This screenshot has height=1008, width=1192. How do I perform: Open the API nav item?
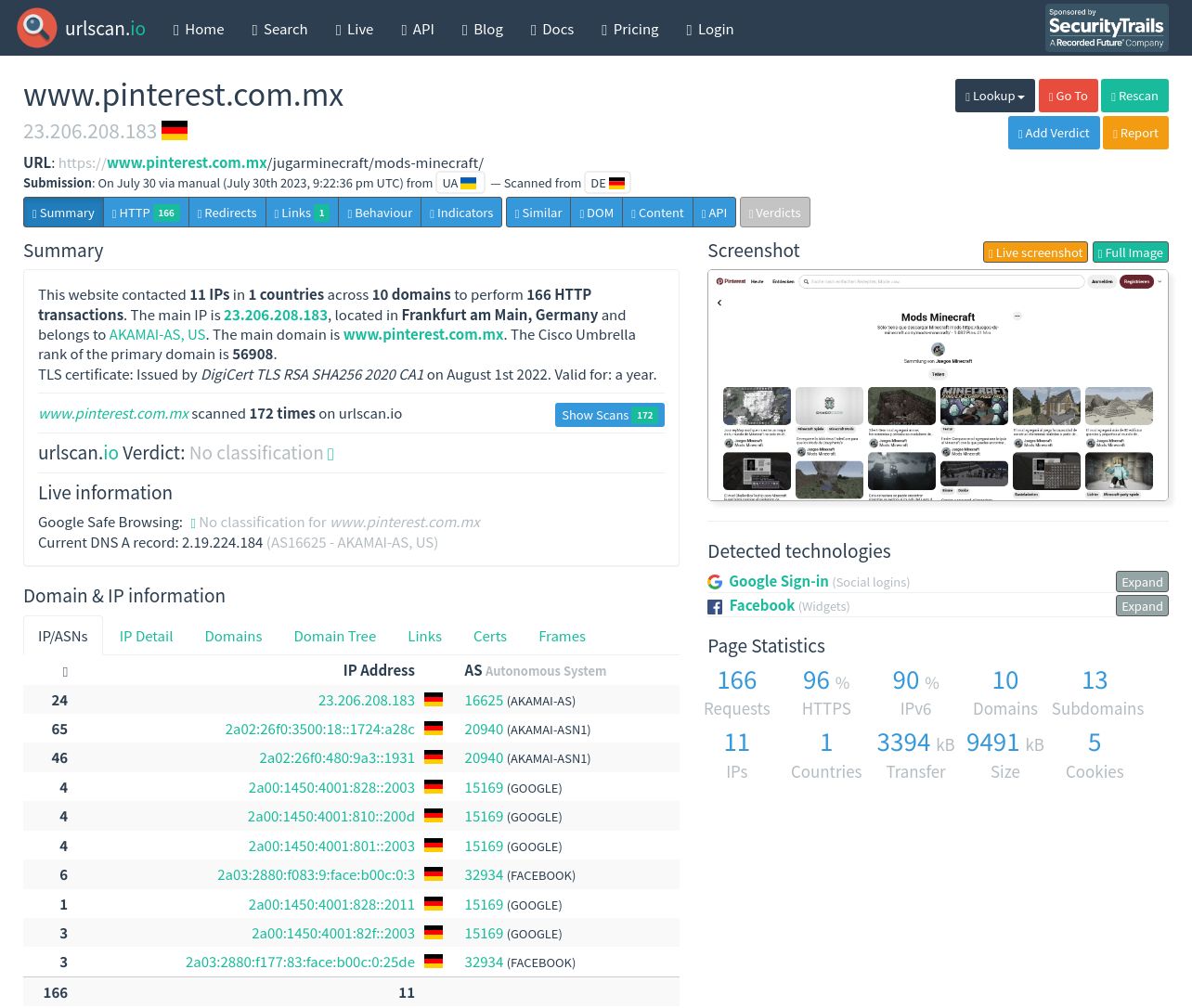(418, 29)
